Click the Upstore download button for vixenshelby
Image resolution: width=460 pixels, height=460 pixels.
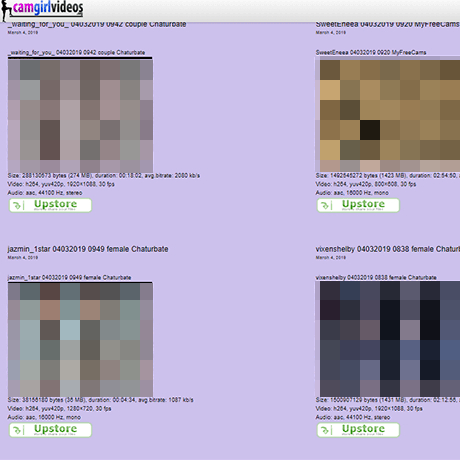(358, 430)
